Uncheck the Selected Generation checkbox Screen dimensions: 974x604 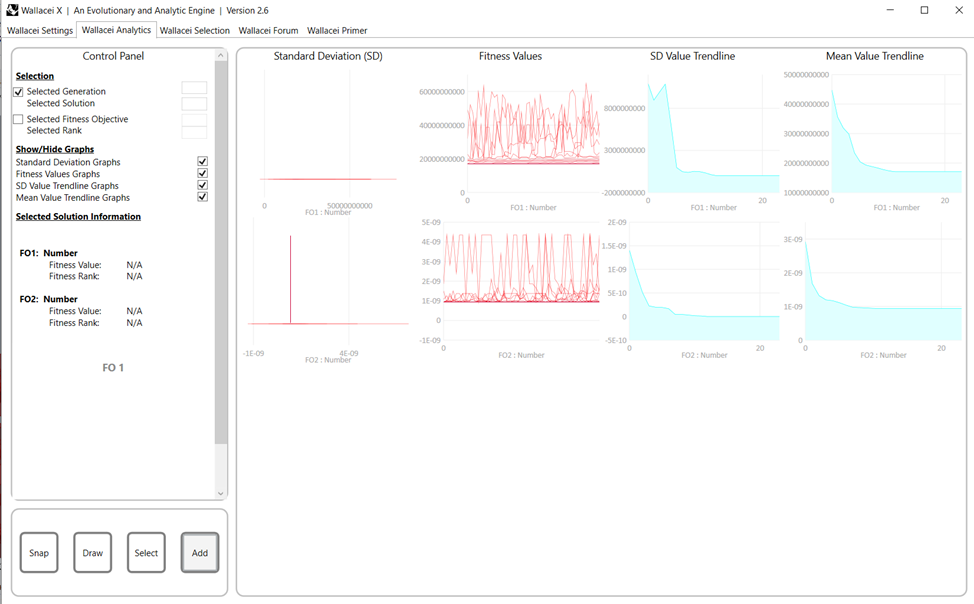click(x=18, y=92)
